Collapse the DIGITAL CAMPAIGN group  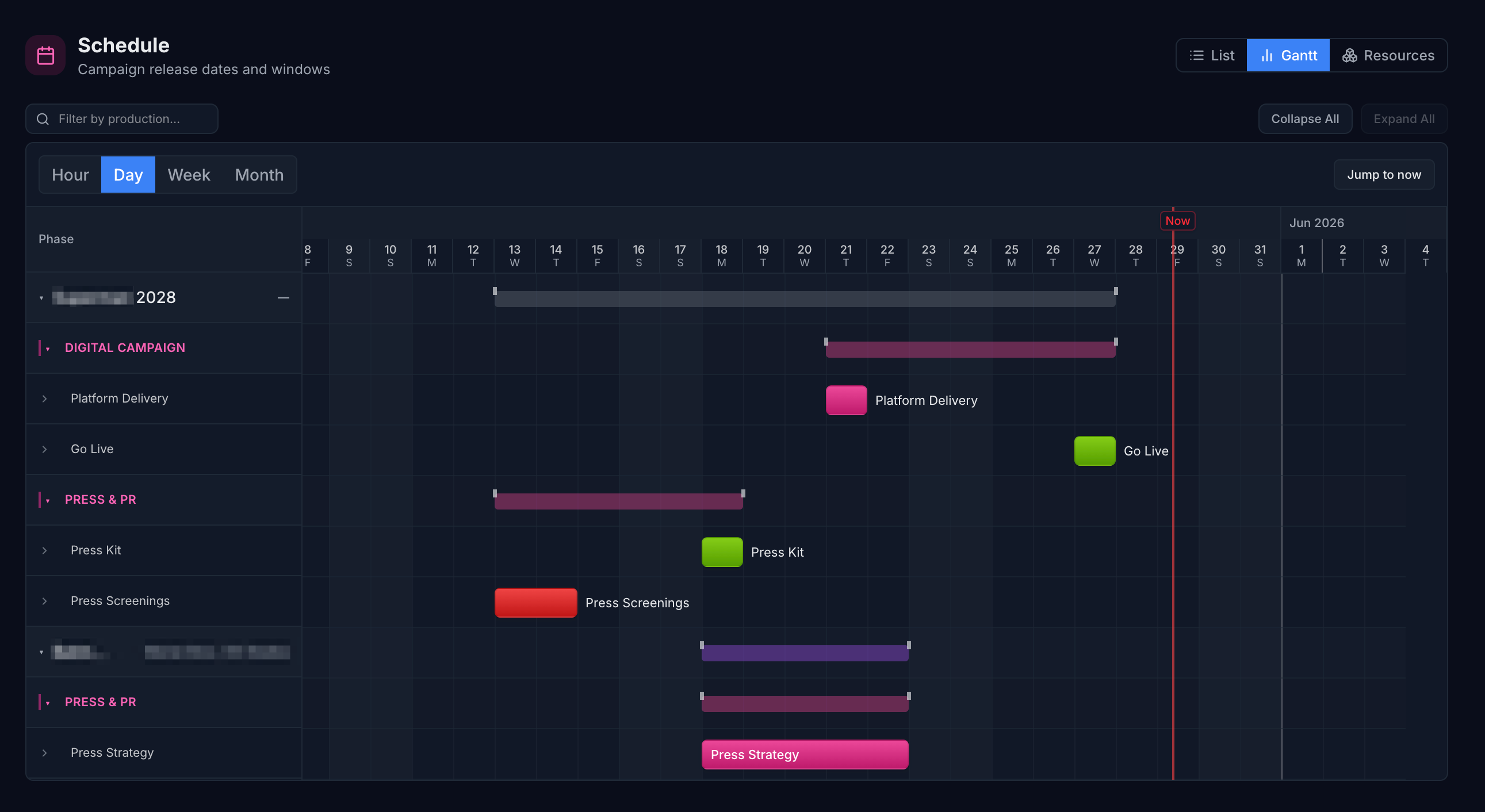pyautogui.click(x=48, y=348)
